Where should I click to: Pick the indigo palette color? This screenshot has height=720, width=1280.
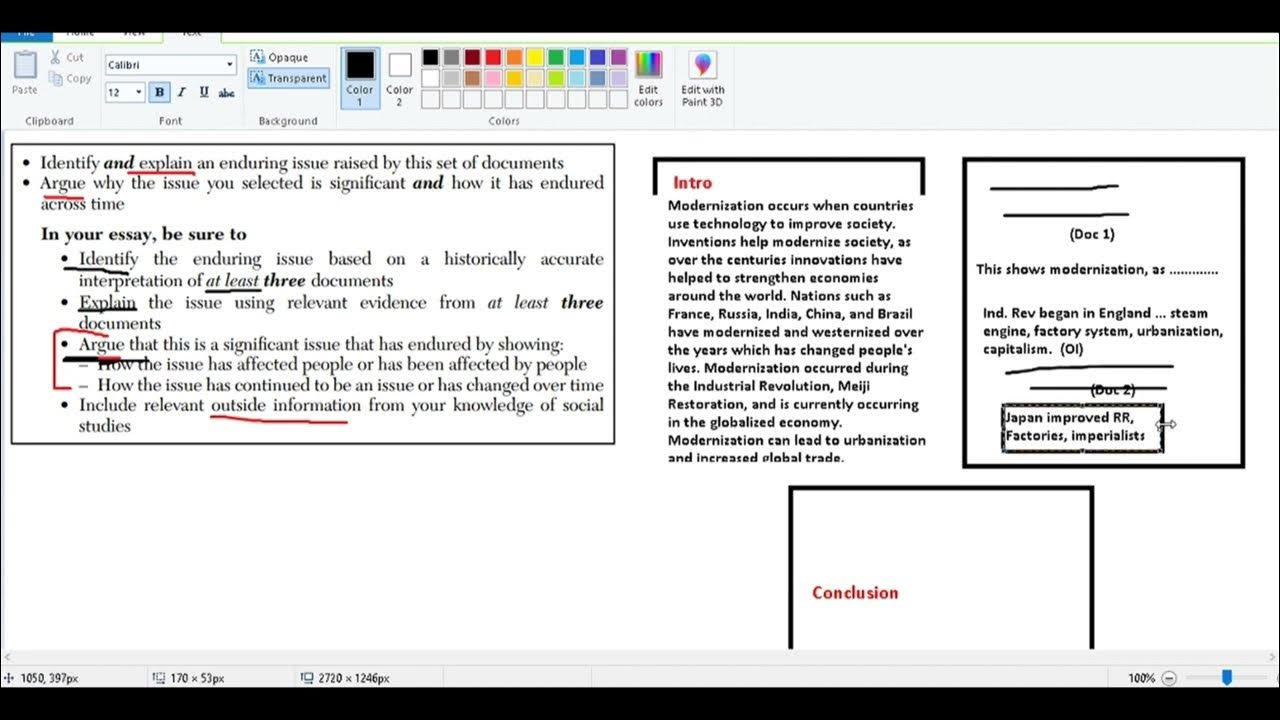pyautogui.click(x=598, y=58)
